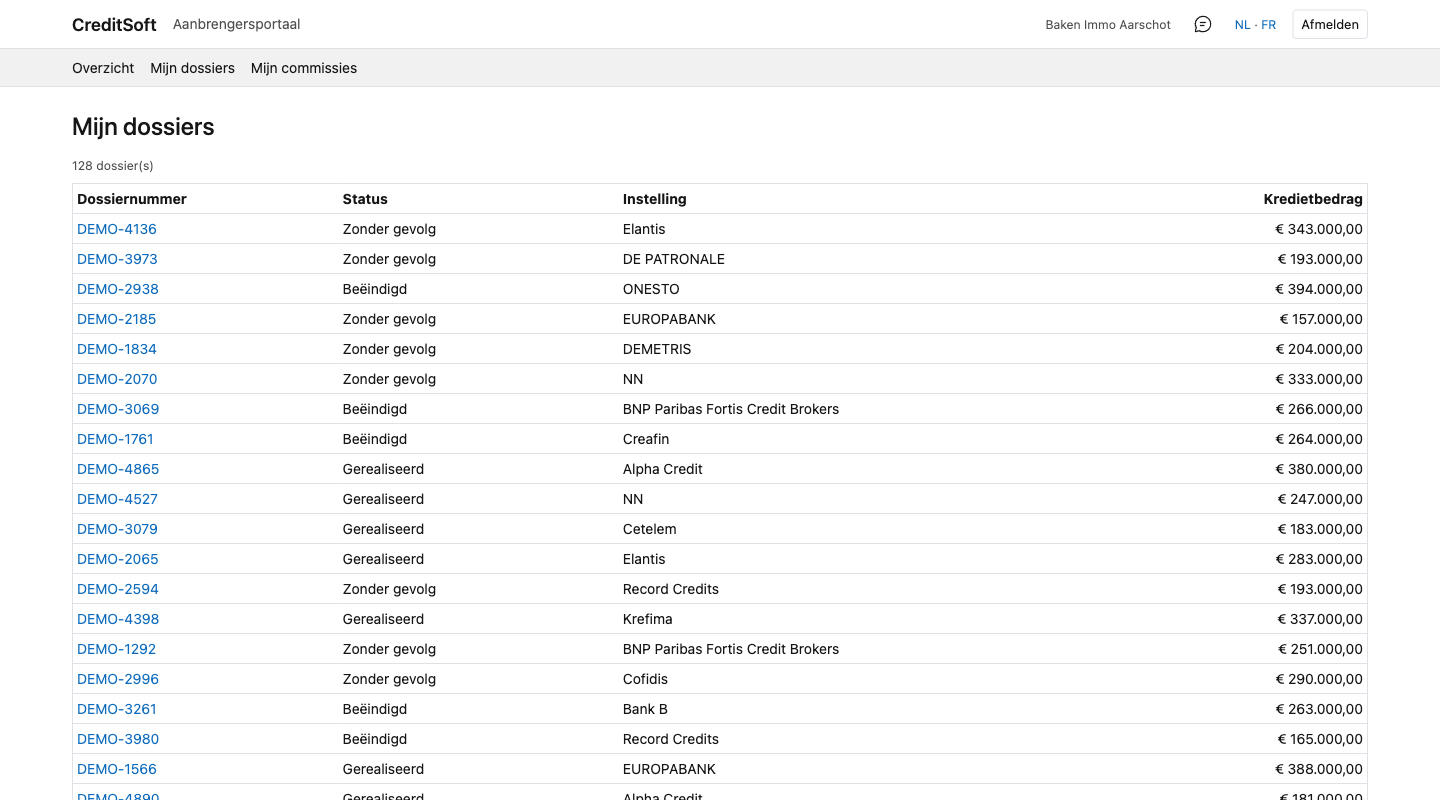Select dossier link DEMO-1834
Image resolution: width=1440 pixels, height=800 pixels.
coord(117,349)
